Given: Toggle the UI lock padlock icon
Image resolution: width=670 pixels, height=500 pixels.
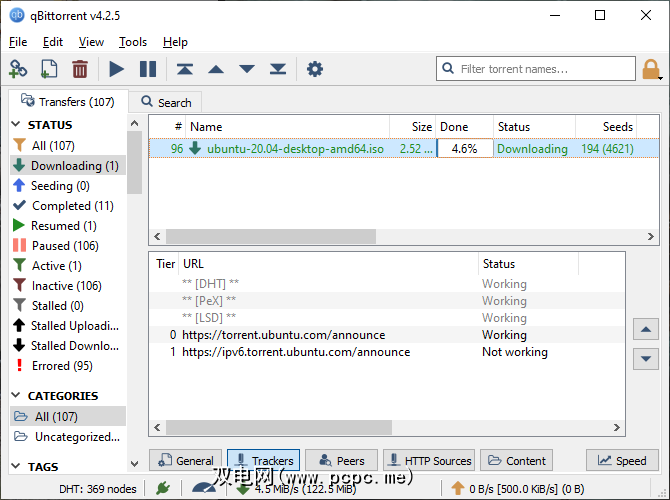Looking at the screenshot, I should (x=651, y=69).
